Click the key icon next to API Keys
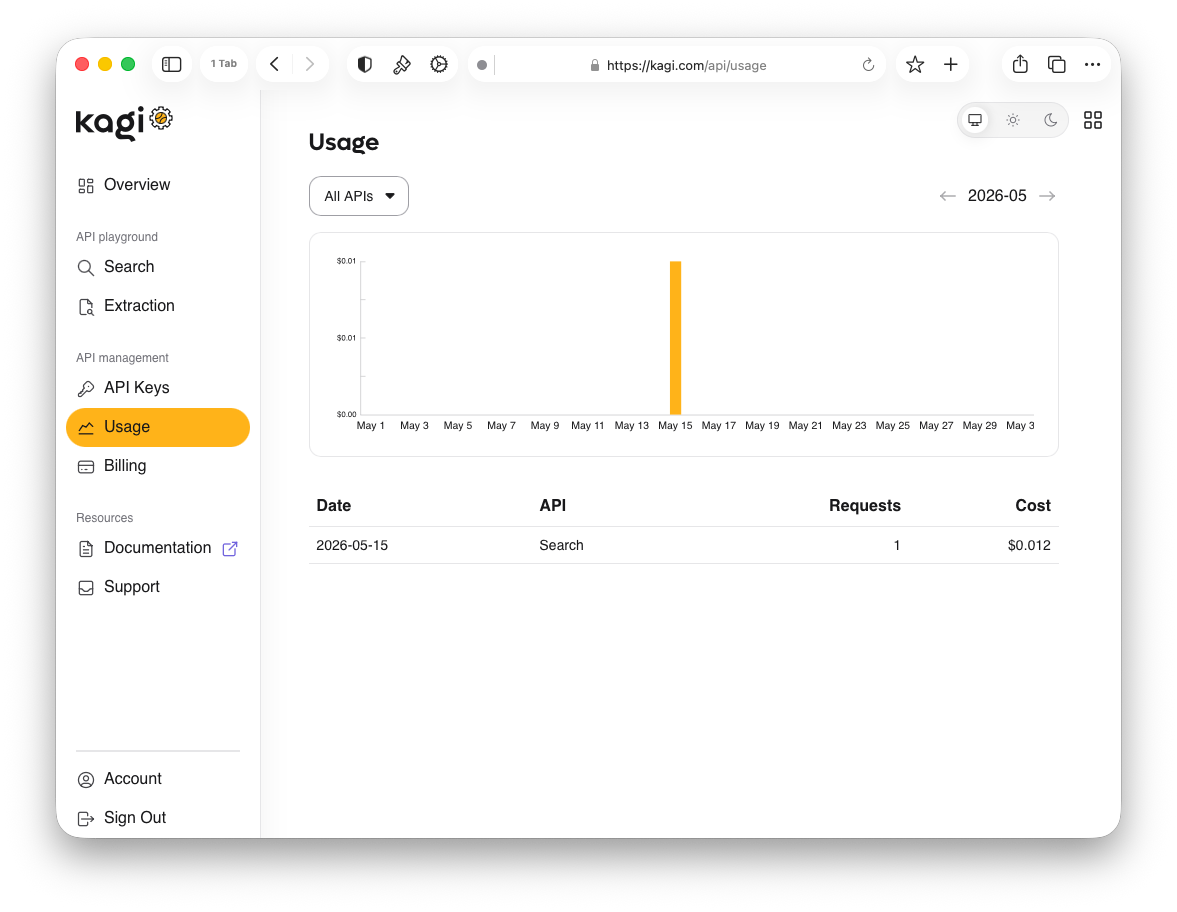Image resolution: width=1177 pixels, height=912 pixels. point(86,388)
